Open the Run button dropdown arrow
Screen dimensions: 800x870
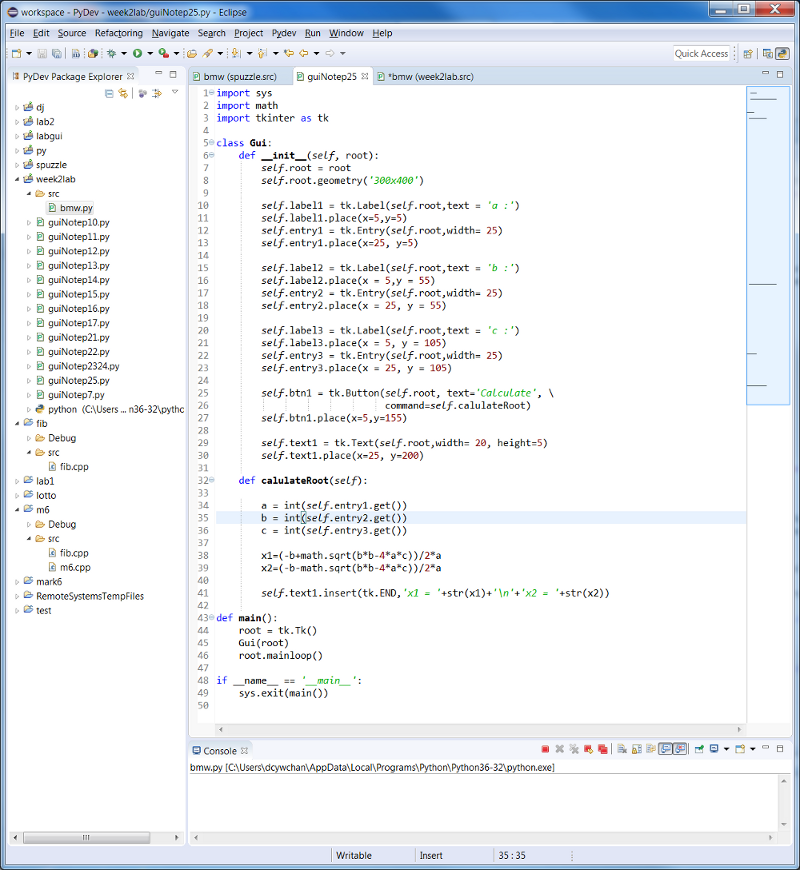(x=149, y=53)
